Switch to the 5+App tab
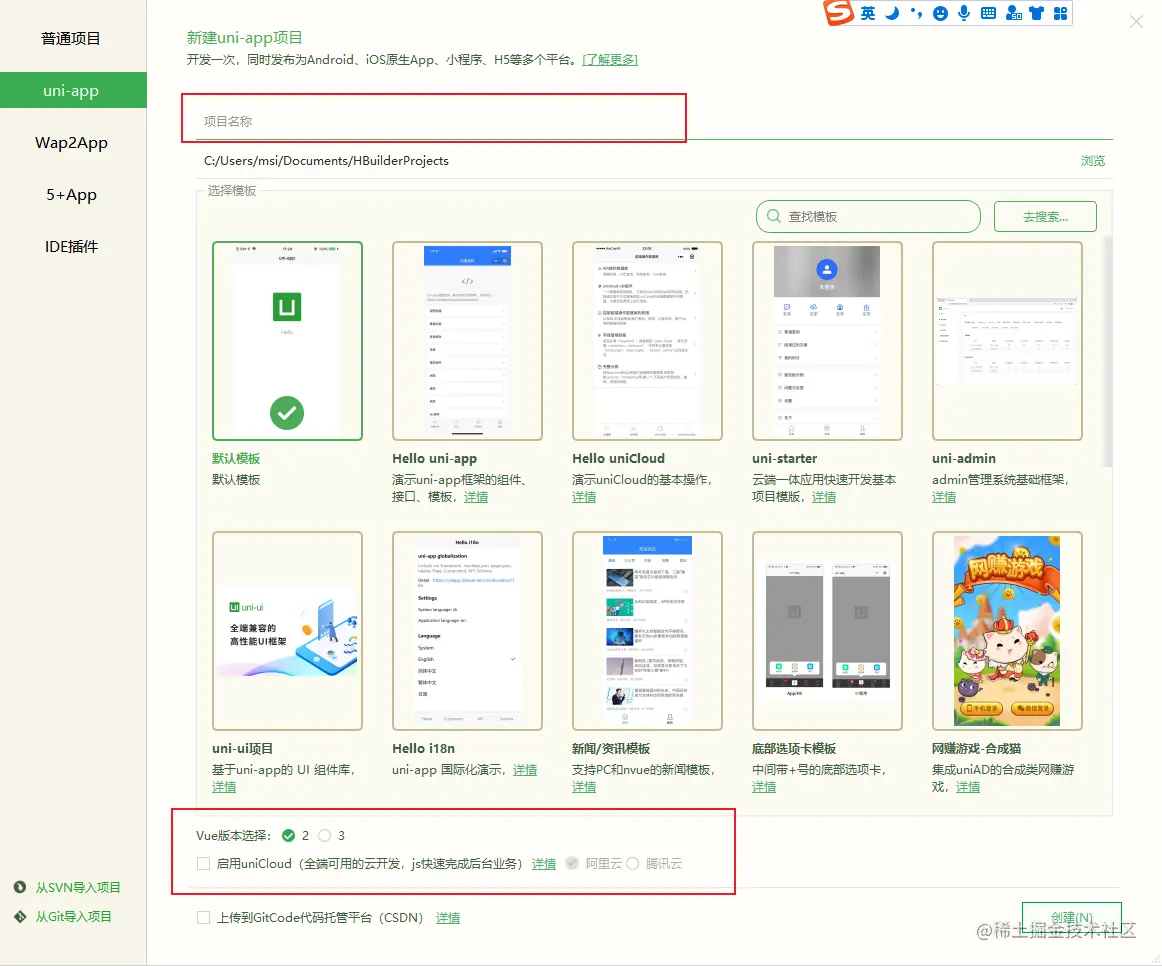The image size is (1162, 966). click(x=71, y=194)
